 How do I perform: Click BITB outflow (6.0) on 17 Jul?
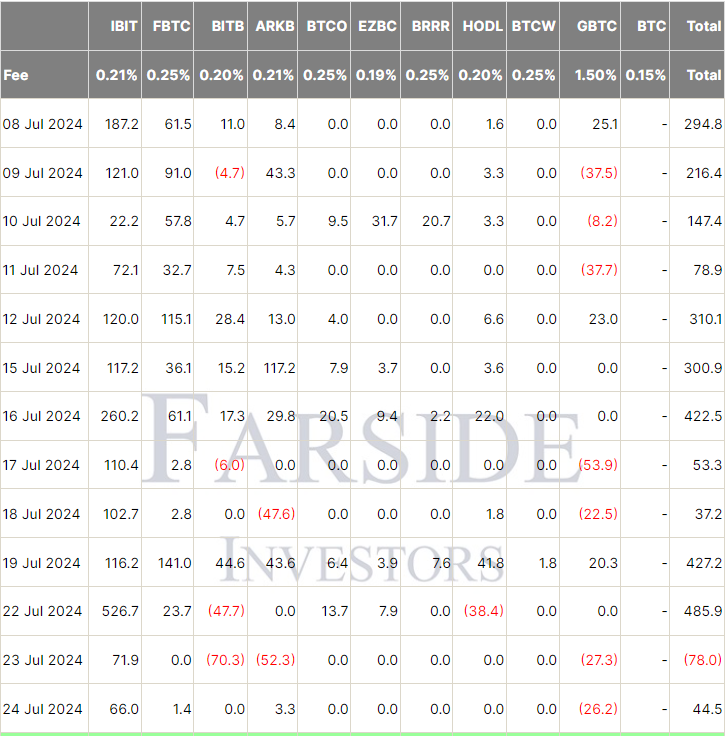[229, 465]
